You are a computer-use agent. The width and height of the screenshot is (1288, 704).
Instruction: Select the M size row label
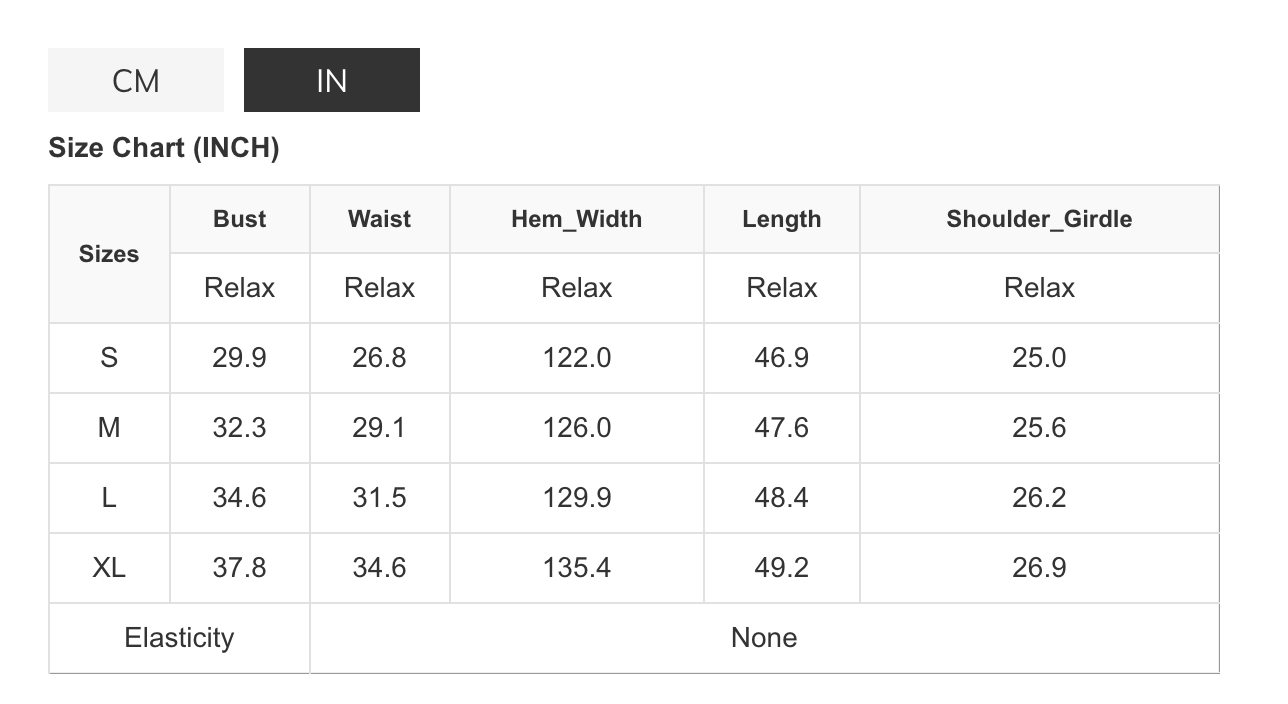pos(109,428)
